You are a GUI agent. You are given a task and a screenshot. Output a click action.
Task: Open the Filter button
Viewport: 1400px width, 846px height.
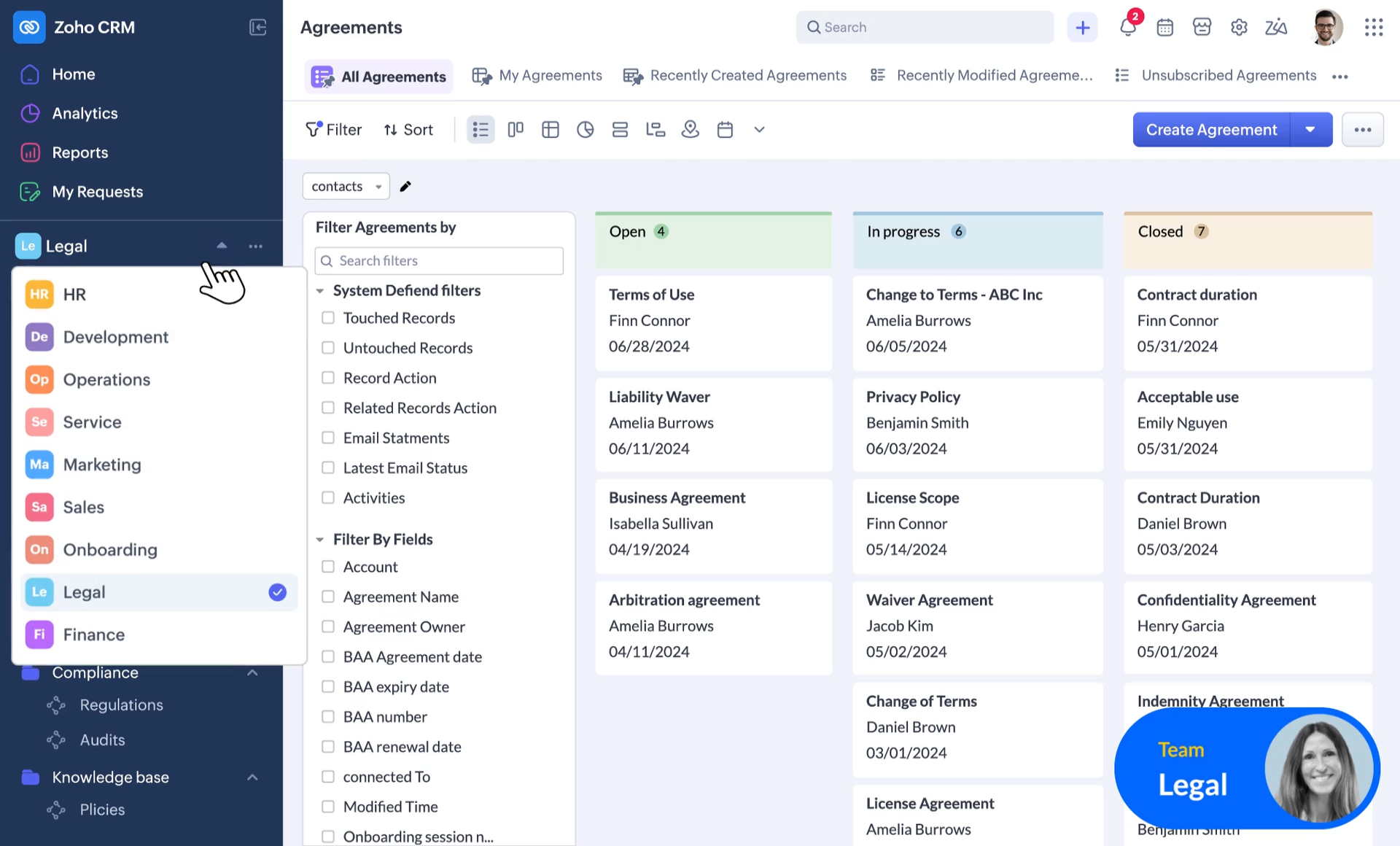tap(334, 130)
